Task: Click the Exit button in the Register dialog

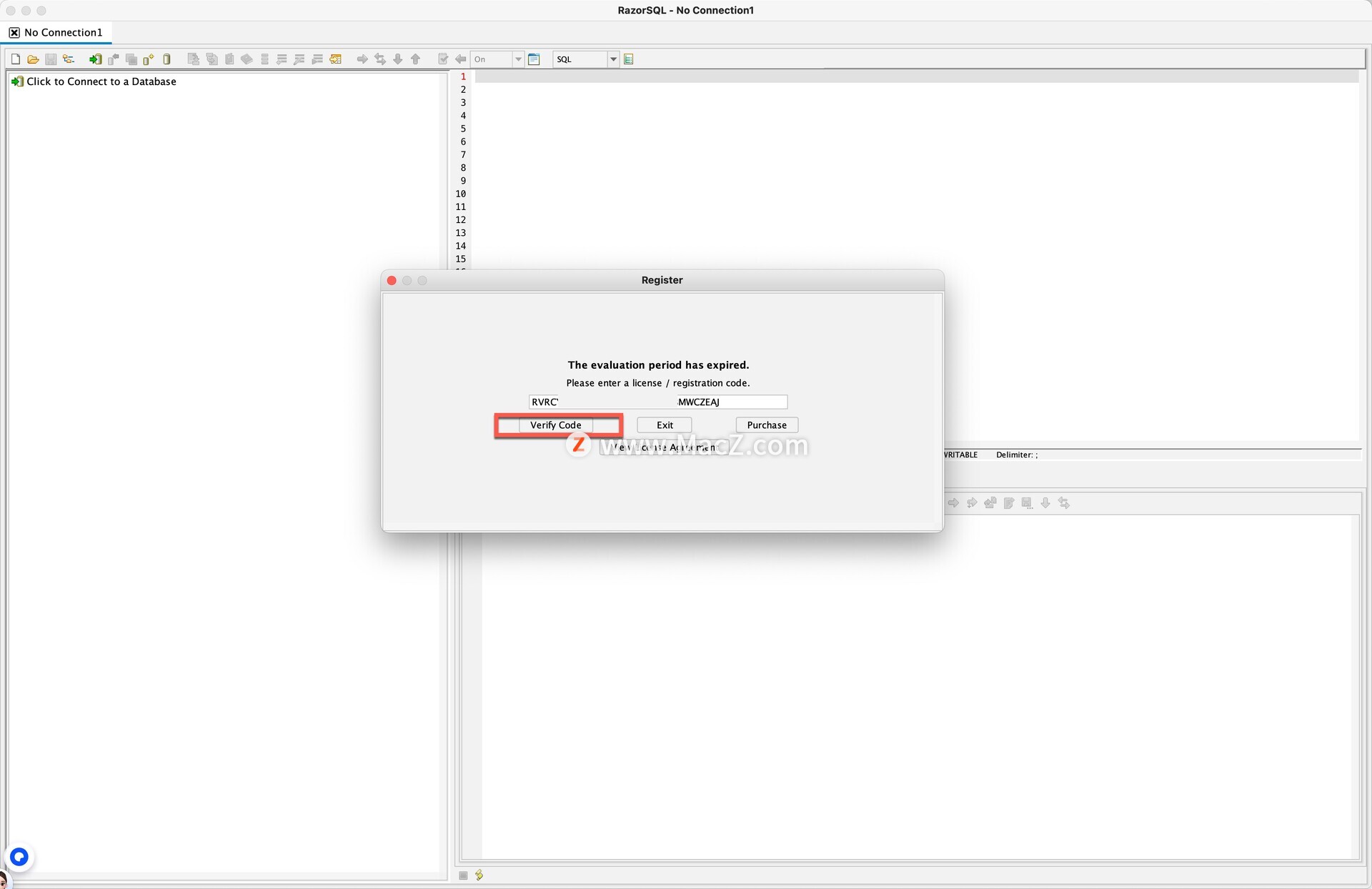Action: [x=665, y=425]
